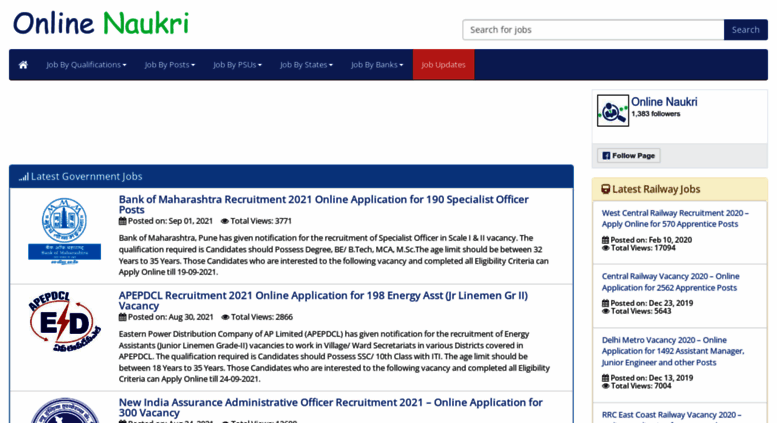
Task: Open Bank of Maharashtra Recruitment 2021 job link
Action: [x=324, y=205]
